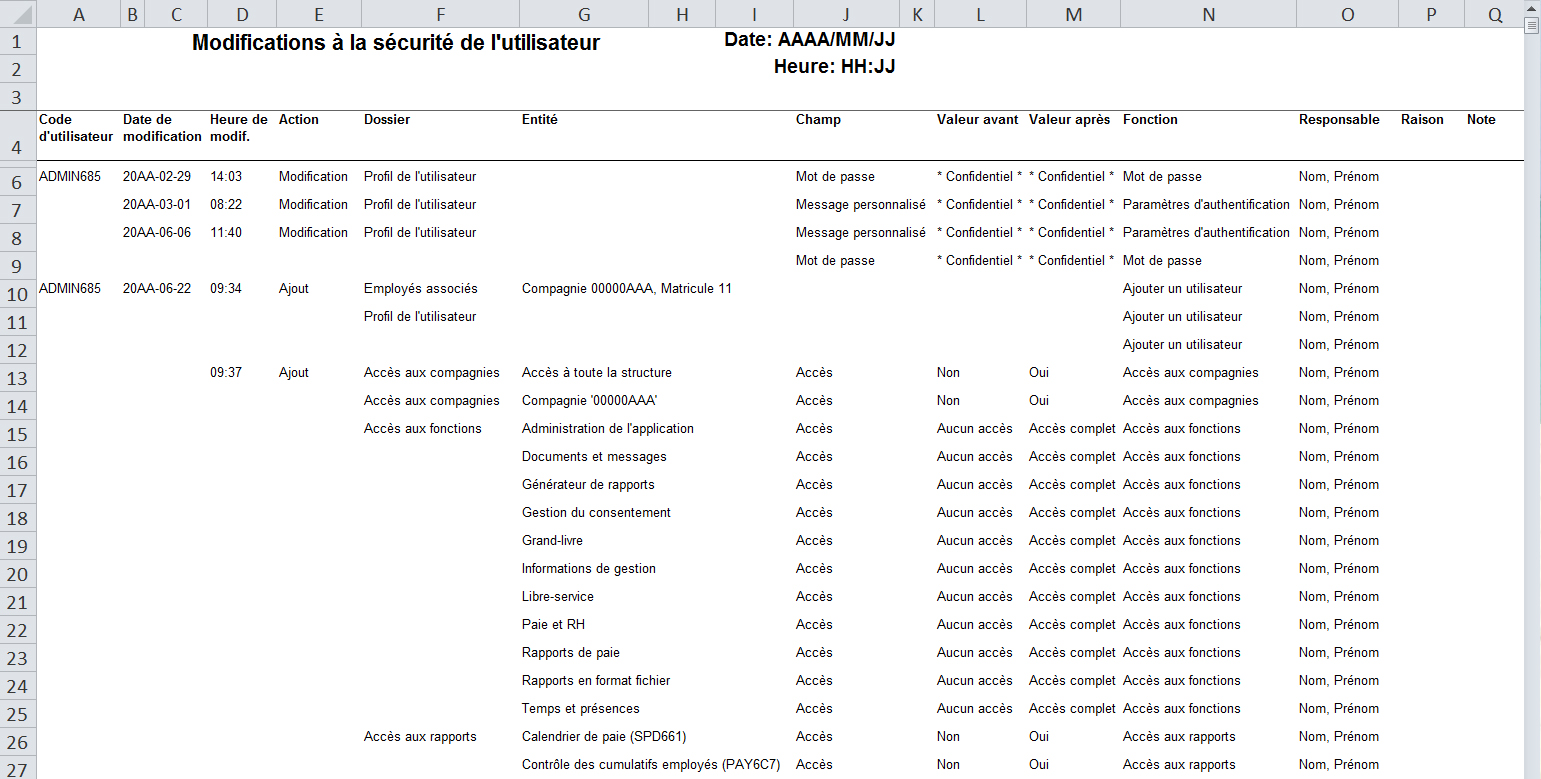This screenshot has width=1541, height=779.
Task: Click the 'Valeur après' header cell
Action: [1069, 120]
